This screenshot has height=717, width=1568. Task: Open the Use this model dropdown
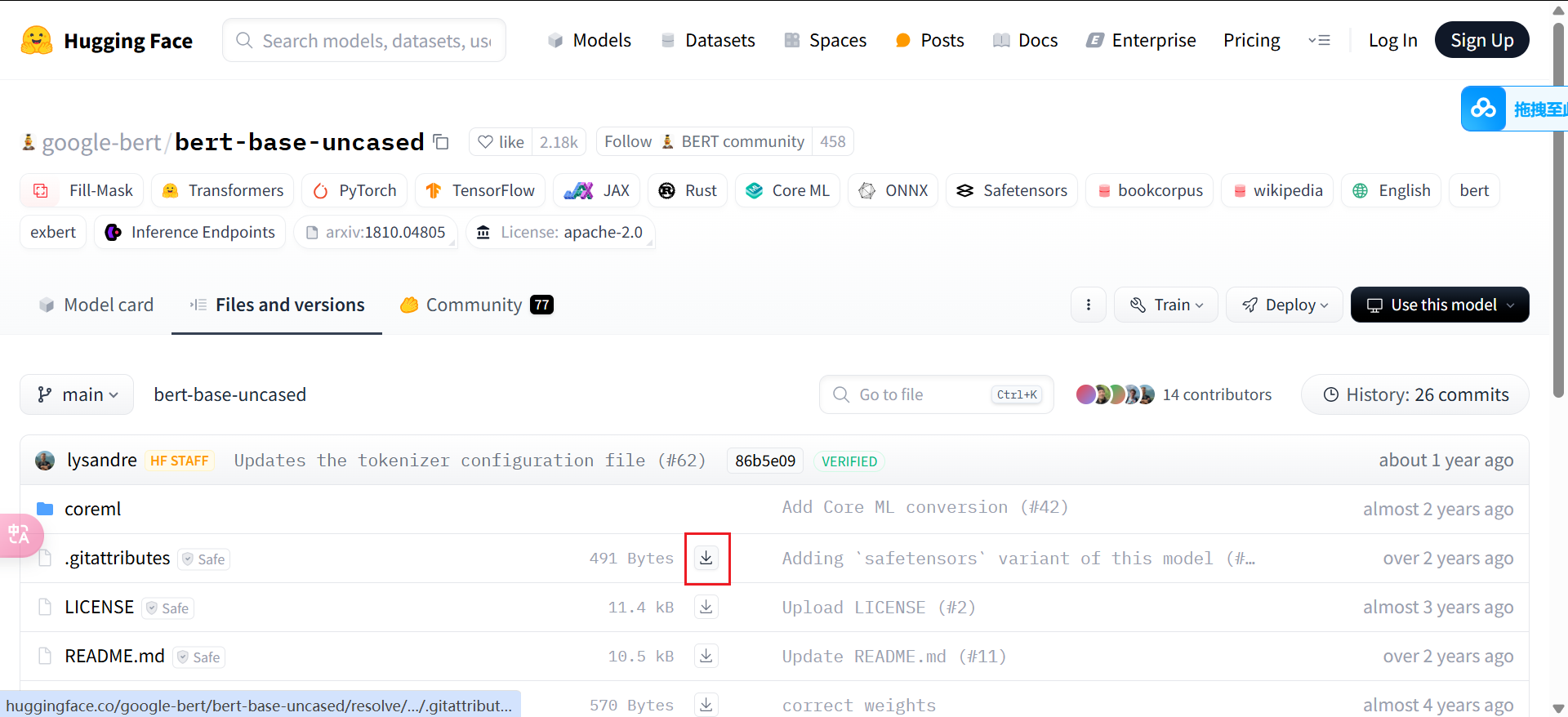[1440, 305]
